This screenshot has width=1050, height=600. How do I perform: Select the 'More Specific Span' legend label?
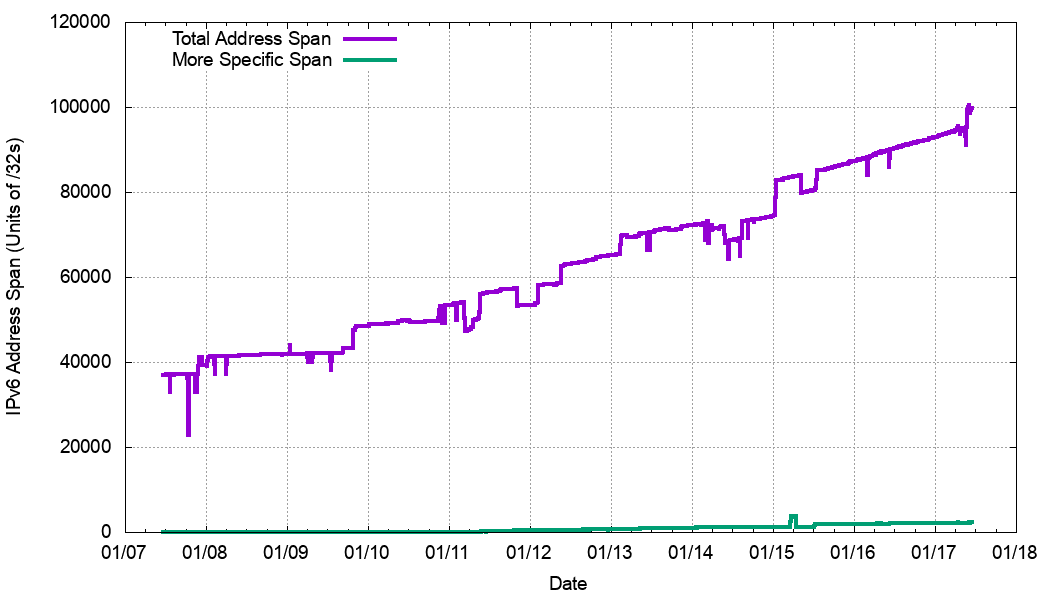coord(251,60)
